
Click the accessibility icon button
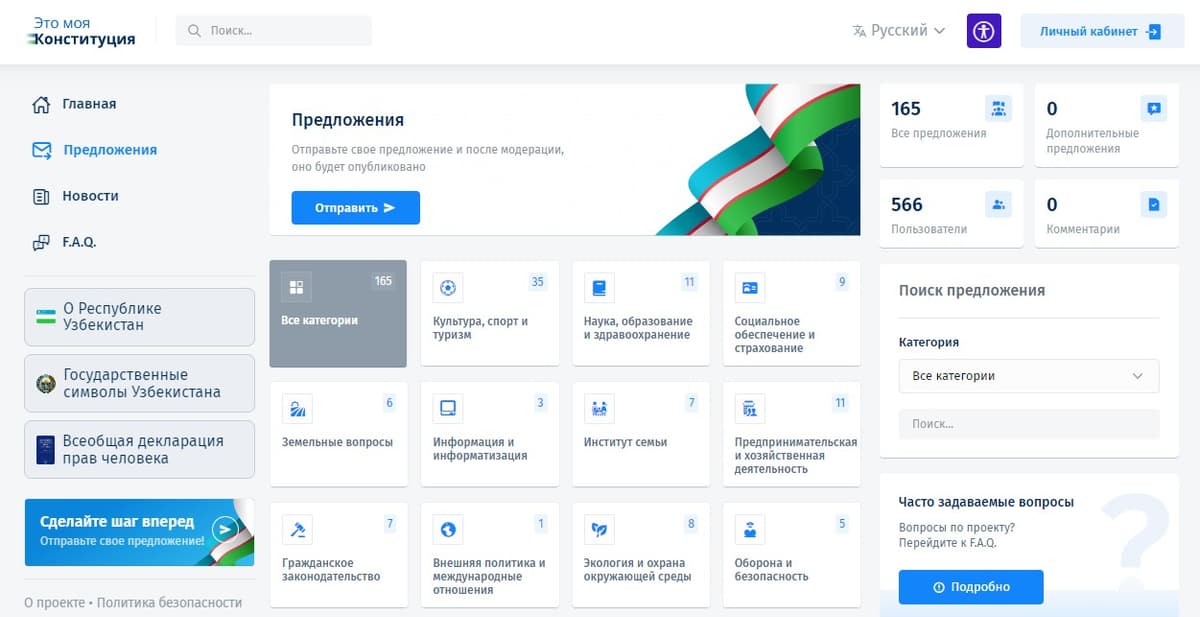[984, 31]
